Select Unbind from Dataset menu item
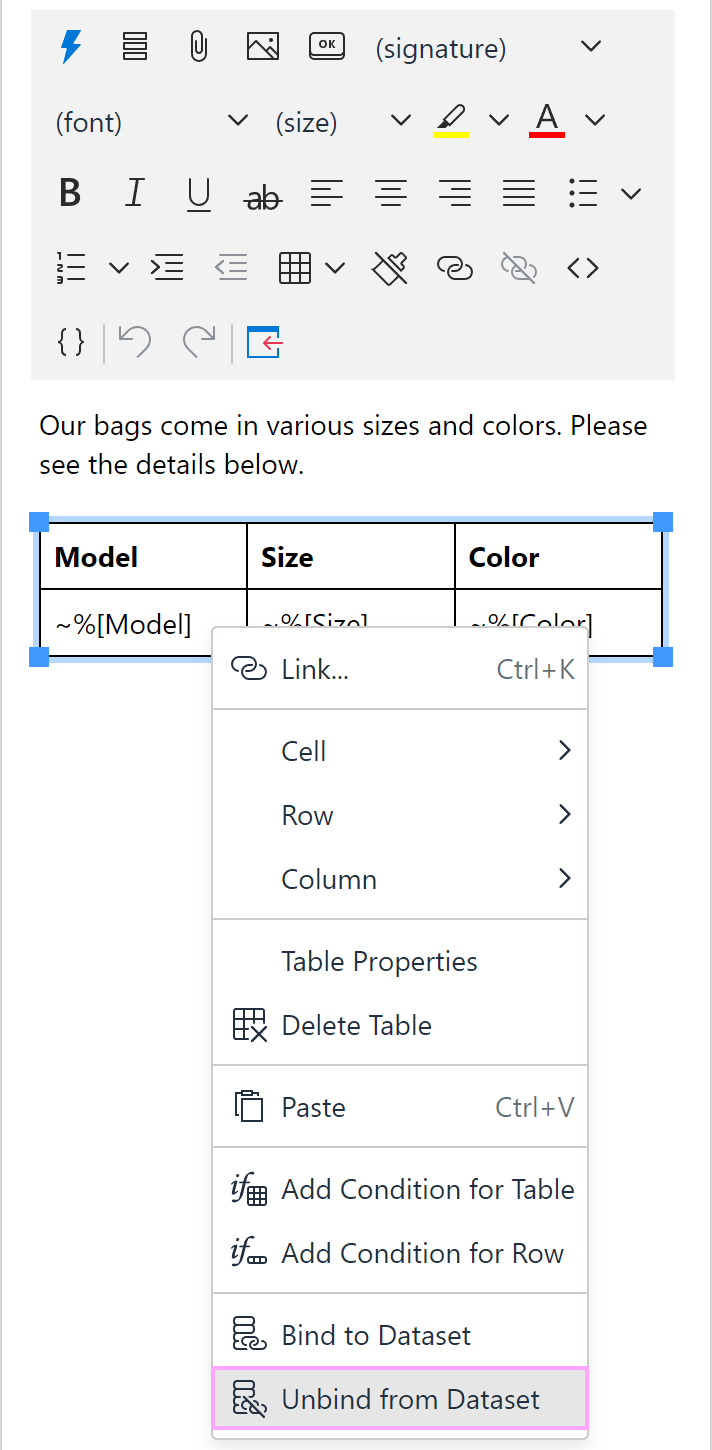Image resolution: width=712 pixels, height=1450 pixels. point(400,1399)
